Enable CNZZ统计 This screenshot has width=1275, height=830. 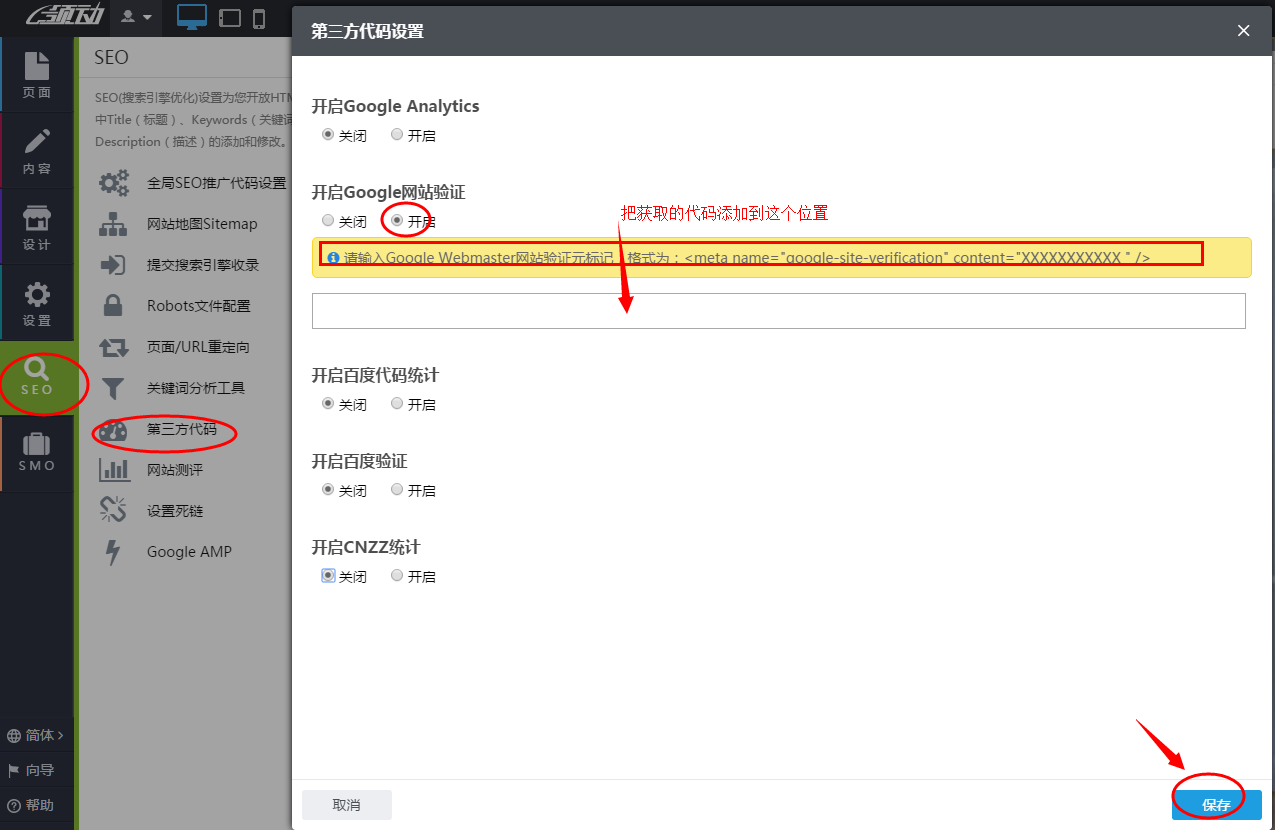pyautogui.click(x=397, y=576)
